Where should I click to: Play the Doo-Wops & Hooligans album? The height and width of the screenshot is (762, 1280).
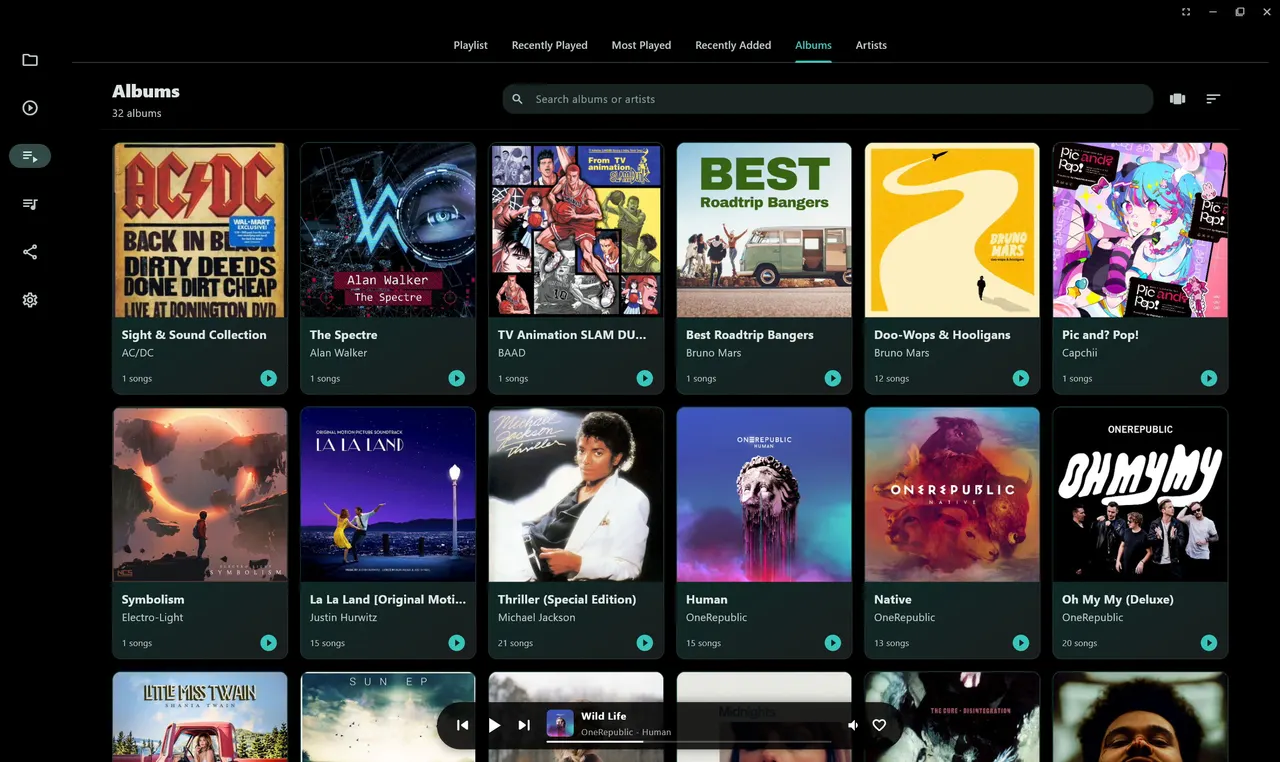click(1020, 378)
